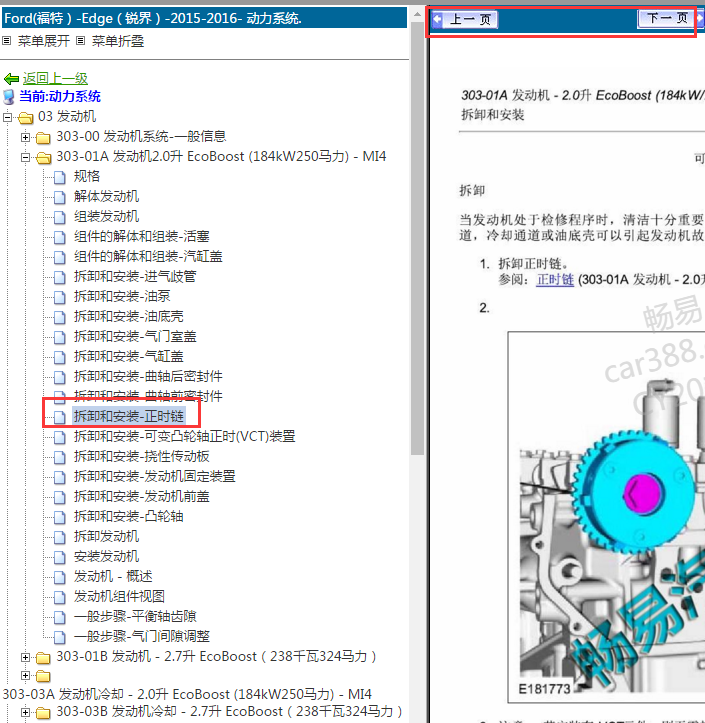Expand the 303-03B 发动机冷却 node

coord(26,712)
